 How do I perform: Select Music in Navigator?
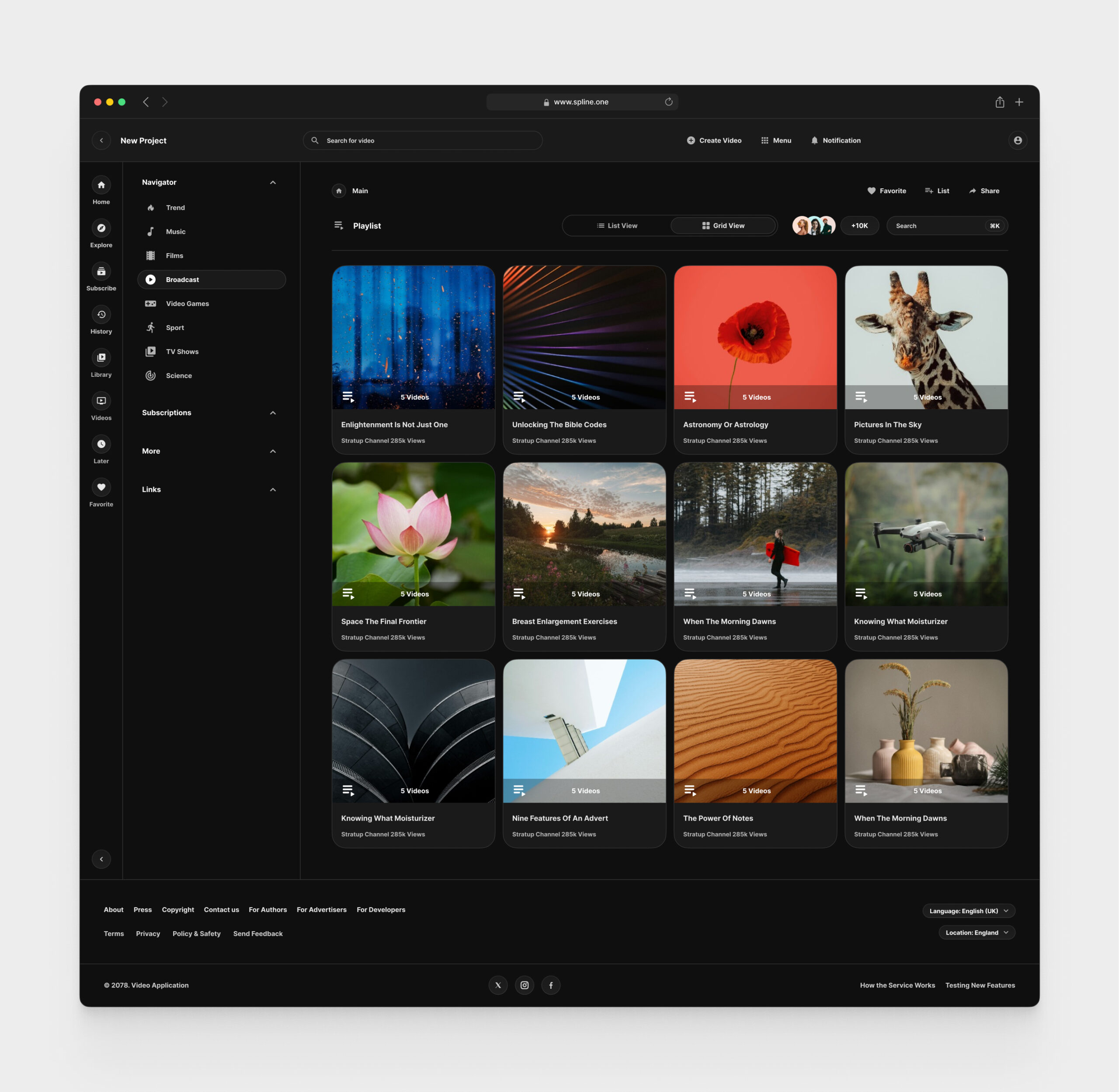(x=212, y=232)
